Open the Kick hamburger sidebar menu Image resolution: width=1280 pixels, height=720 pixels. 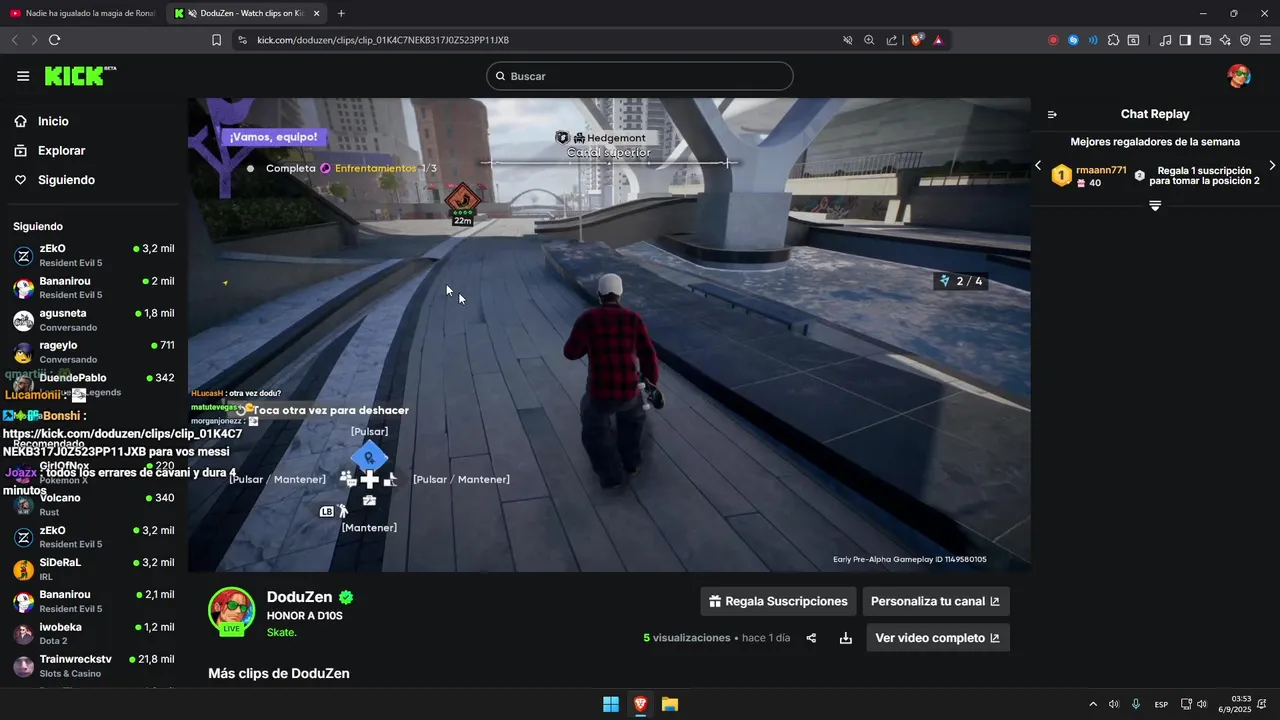pos(23,76)
